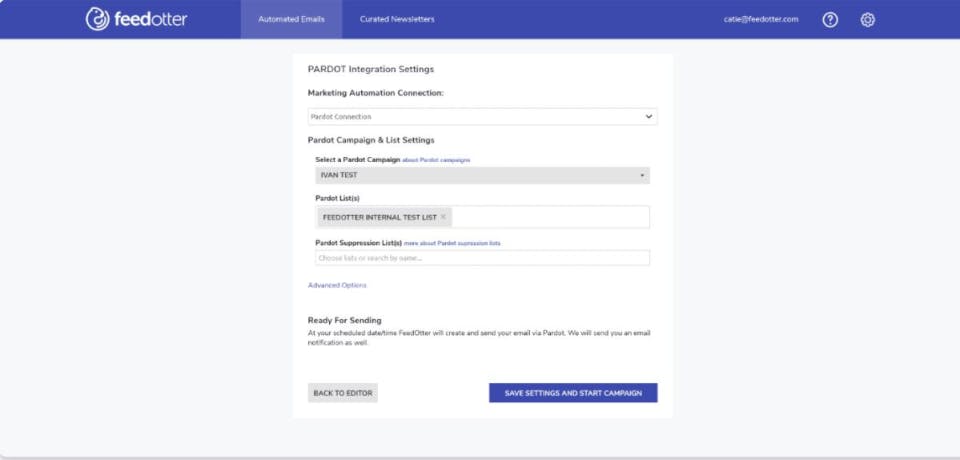Open the IVAN TEST campaign dropdown
Viewport: 960px width, 460px height.
pyautogui.click(x=482, y=175)
